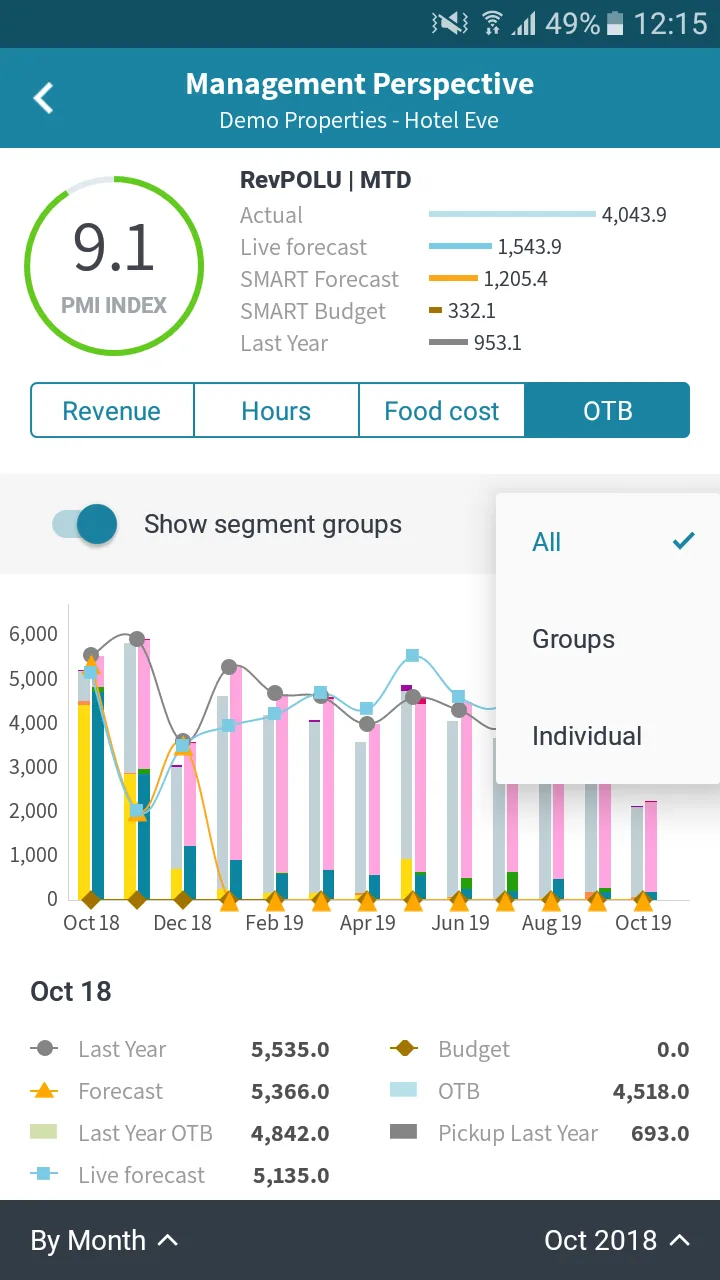
Task: Tap the back arrow icon
Action: coord(43,98)
